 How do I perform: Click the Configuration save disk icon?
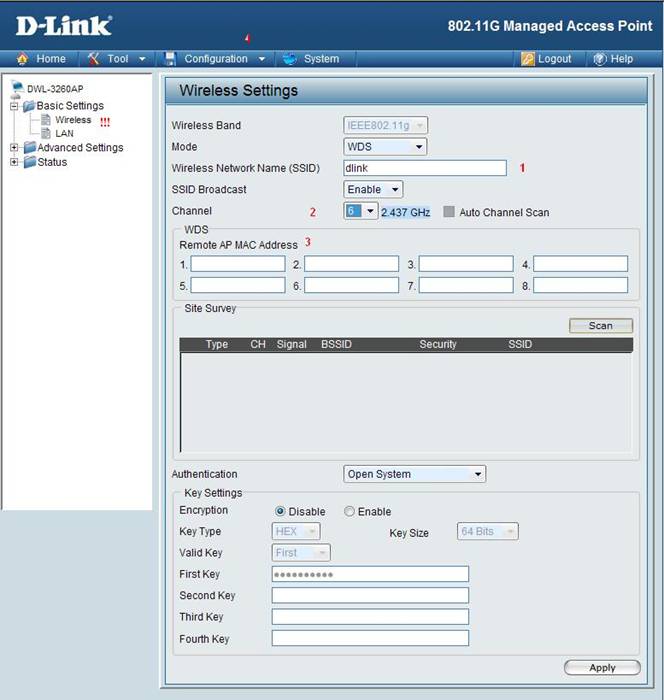[171, 59]
